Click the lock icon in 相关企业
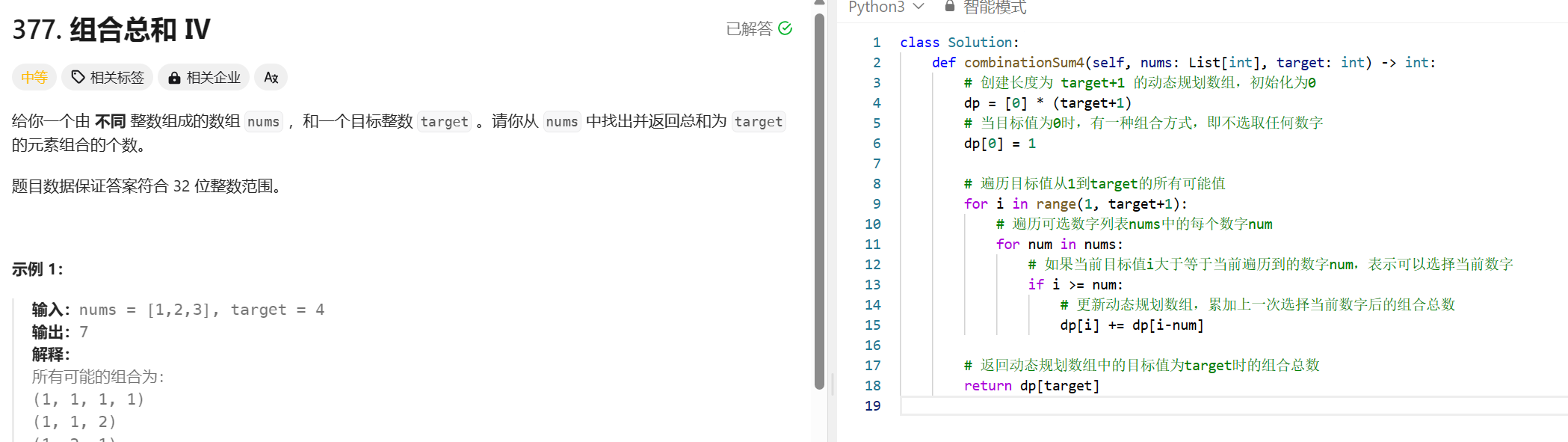This screenshot has height=442, width=1568. pos(174,78)
